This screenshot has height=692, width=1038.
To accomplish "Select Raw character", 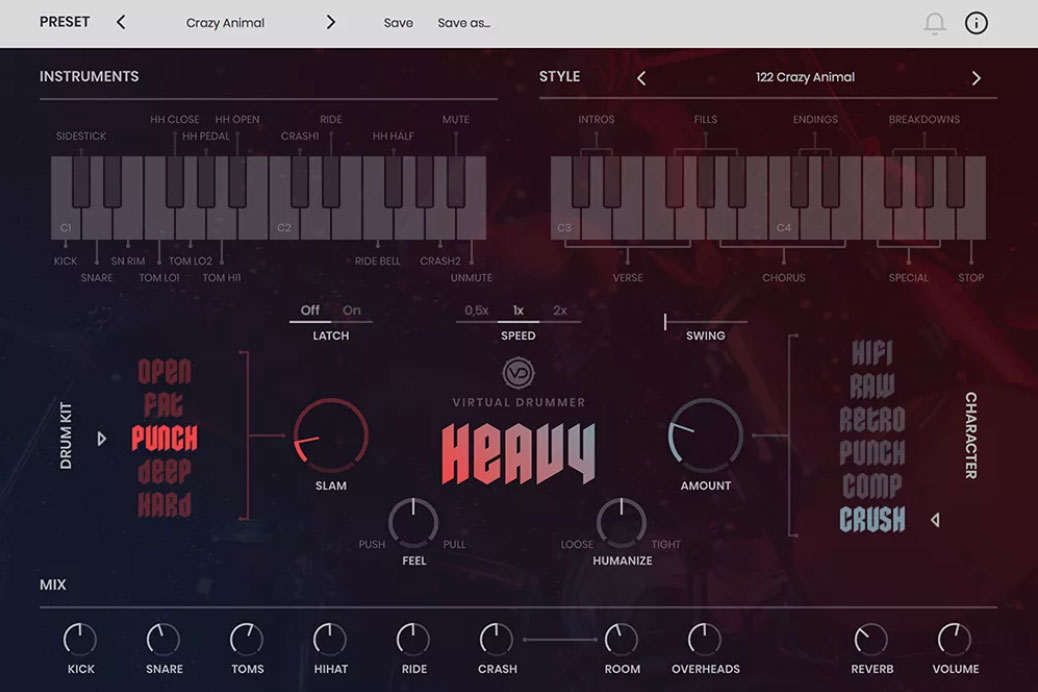I will [x=873, y=387].
